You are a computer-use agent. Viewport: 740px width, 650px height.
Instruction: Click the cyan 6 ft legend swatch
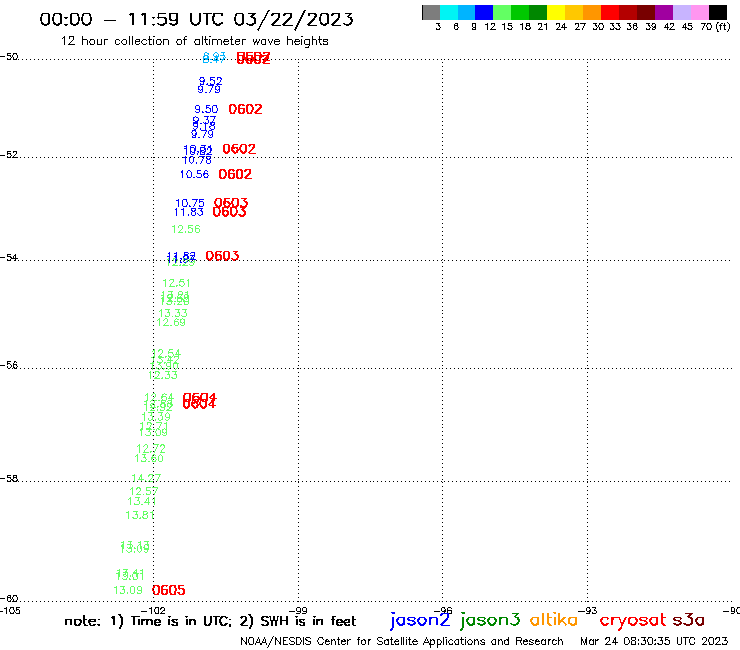[x=449, y=12]
